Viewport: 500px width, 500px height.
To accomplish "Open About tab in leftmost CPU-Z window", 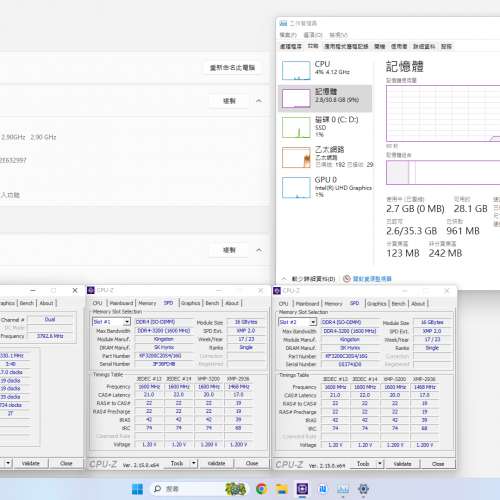I will pos(46,303).
